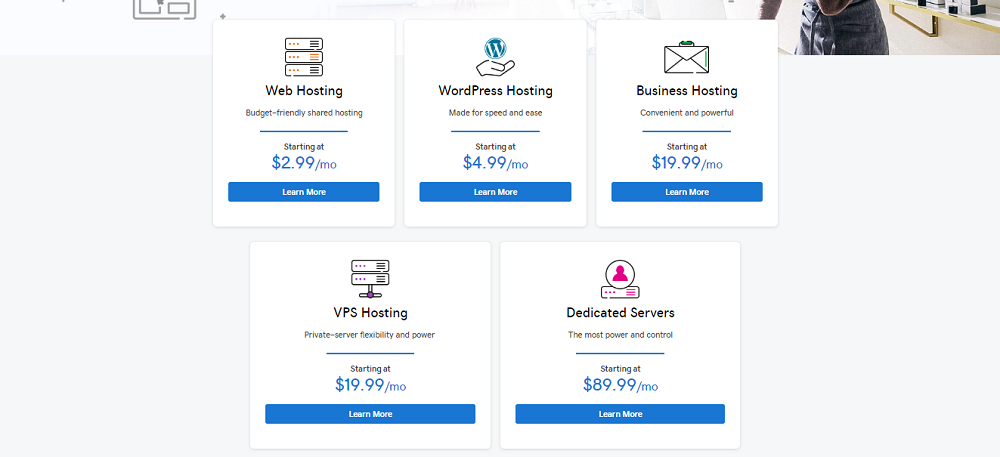Open Learn More for Business Hosting
The image size is (1000, 457).
pos(687,192)
